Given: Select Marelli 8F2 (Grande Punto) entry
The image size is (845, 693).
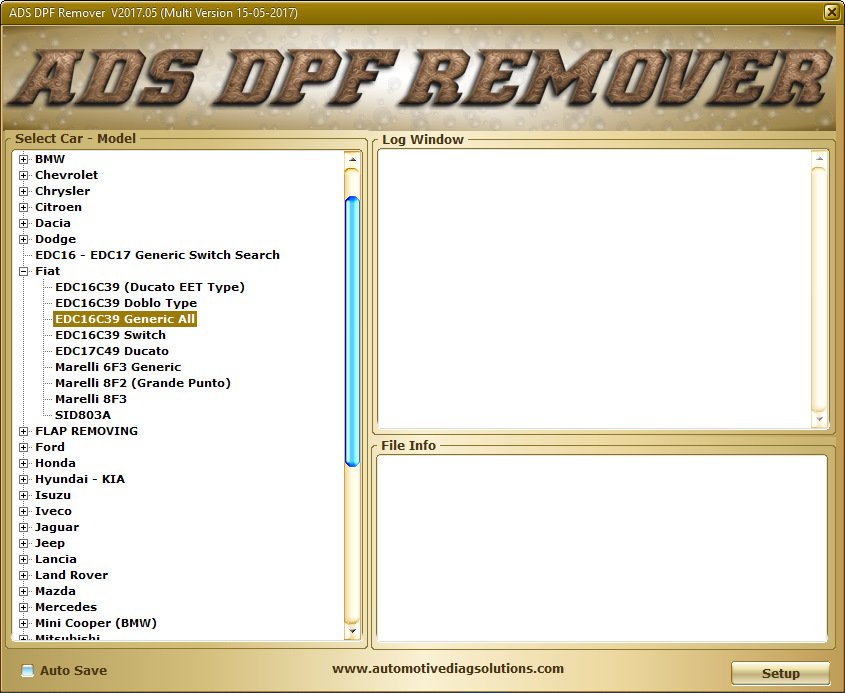Looking at the screenshot, I should [x=143, y=383].
